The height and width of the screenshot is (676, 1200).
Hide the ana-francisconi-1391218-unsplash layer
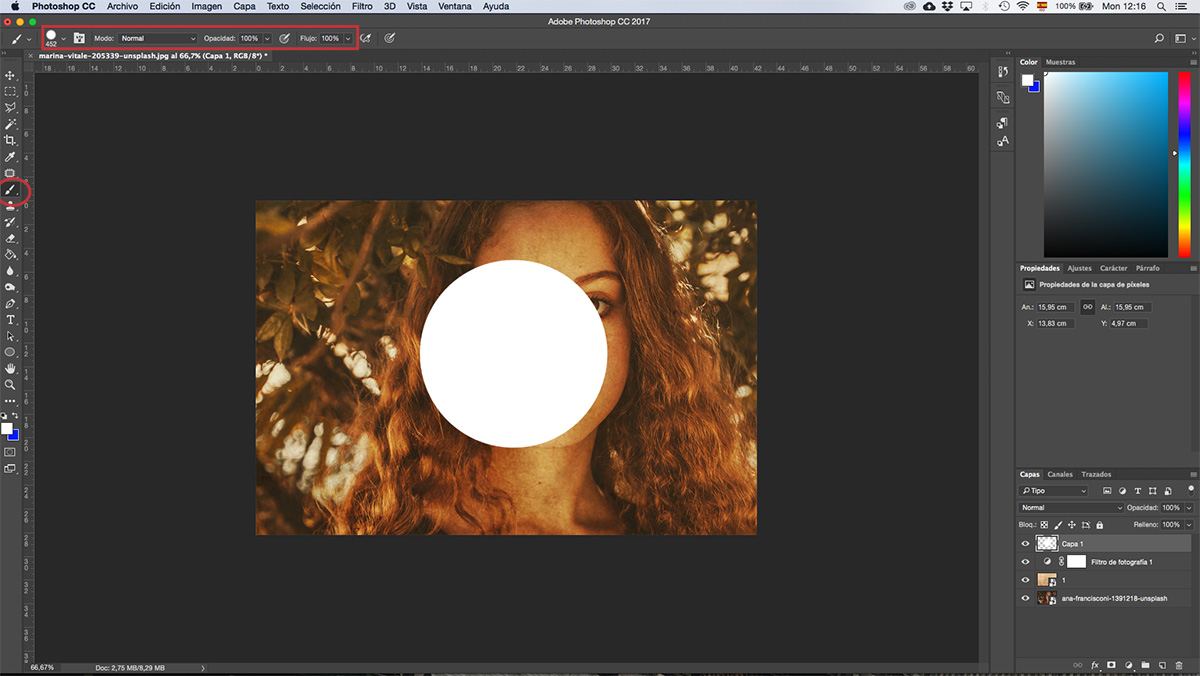(1025, 598)
